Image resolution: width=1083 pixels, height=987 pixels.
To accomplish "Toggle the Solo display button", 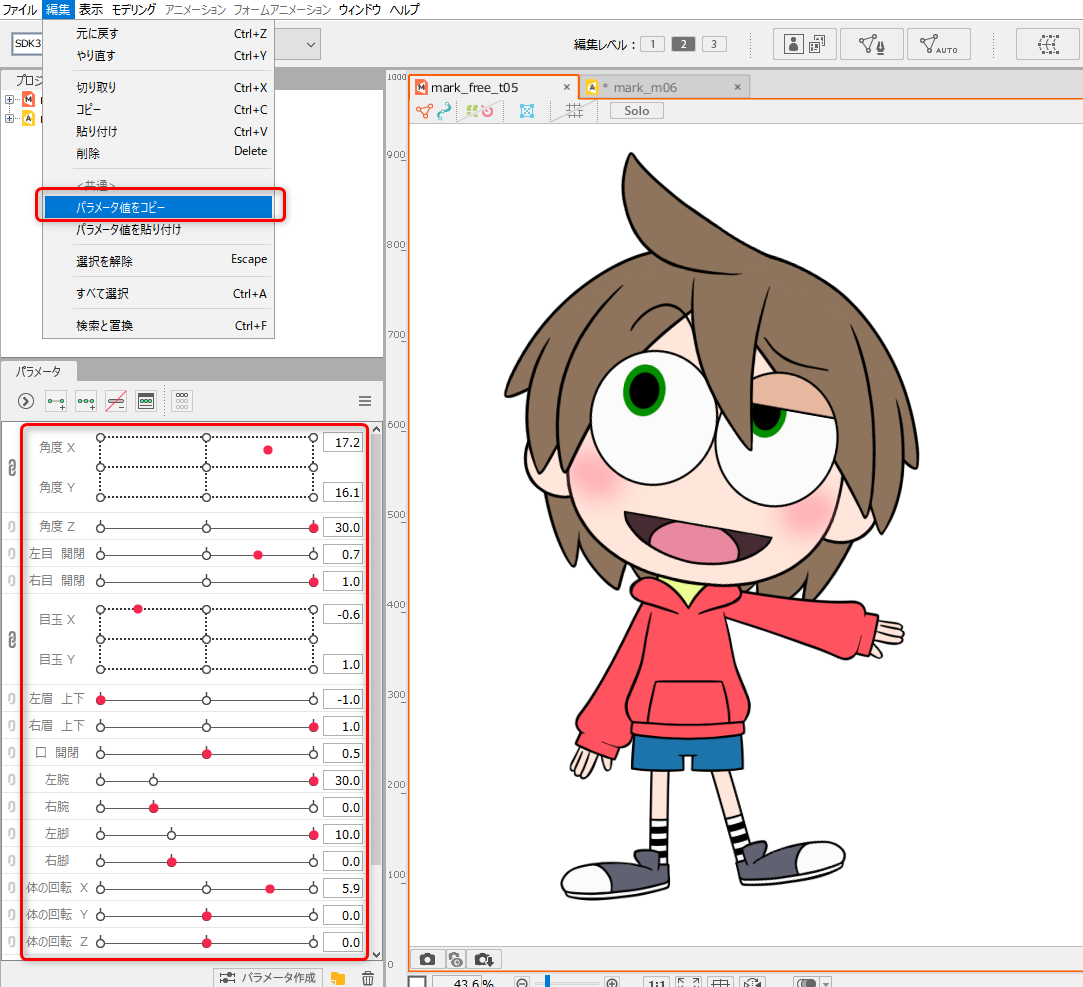I will (x=636, y=111).
